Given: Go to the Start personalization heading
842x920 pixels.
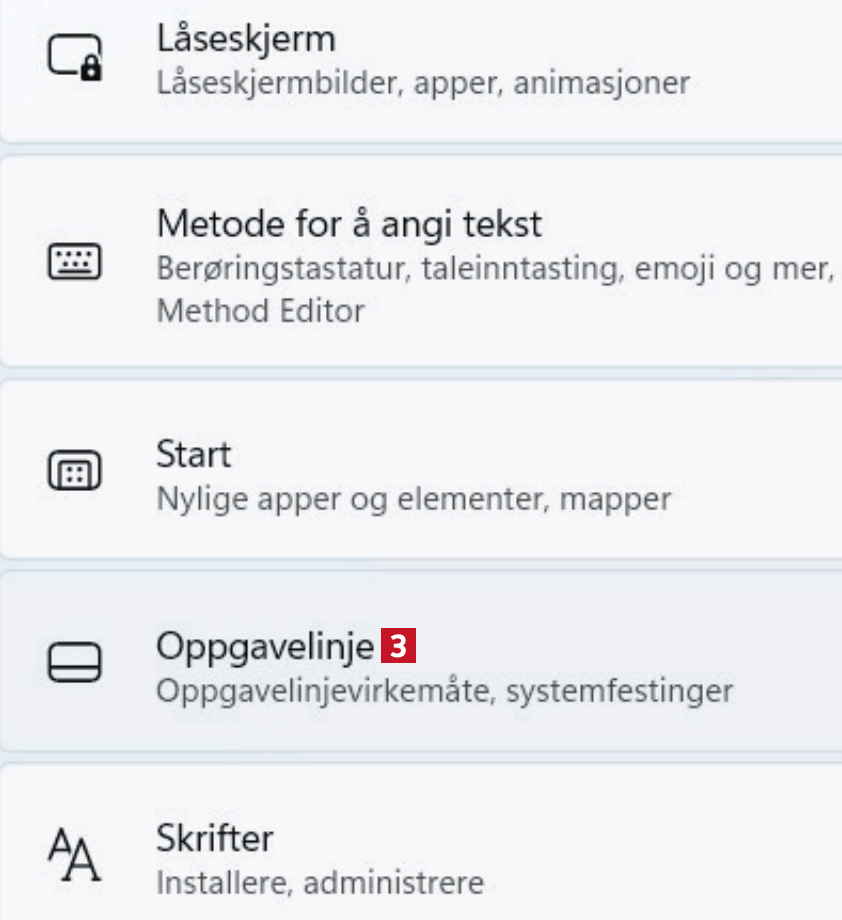Looking at the screenshot, I should pyautogui.click(x=193, y=455).
